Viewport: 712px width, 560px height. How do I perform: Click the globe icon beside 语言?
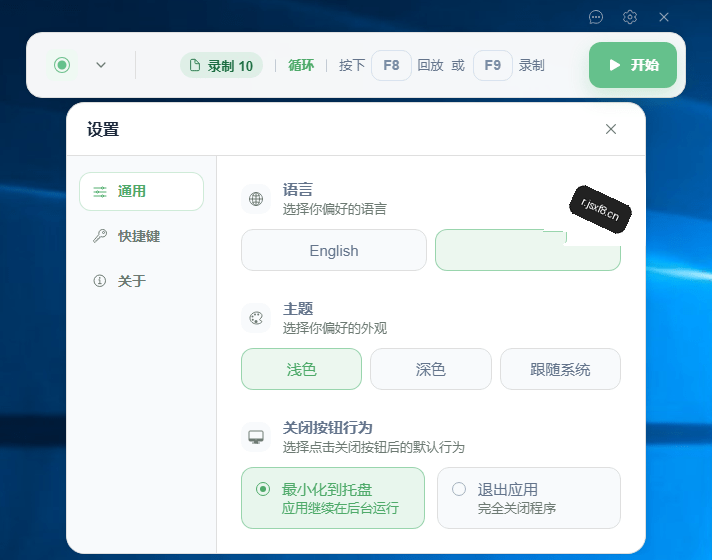tap(256, 199)
